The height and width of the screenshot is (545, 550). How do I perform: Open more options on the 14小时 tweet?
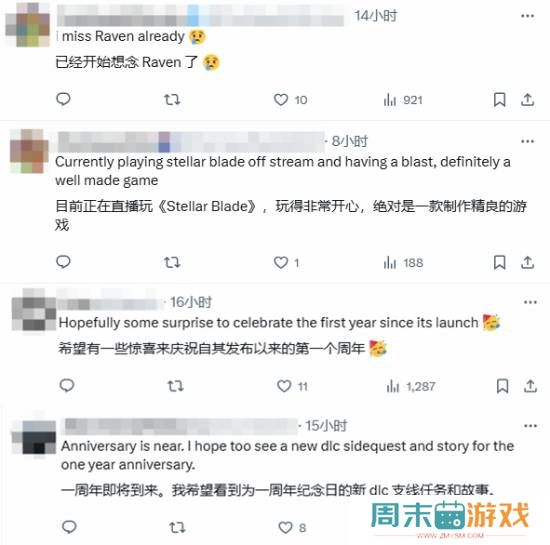pos(528,16)
